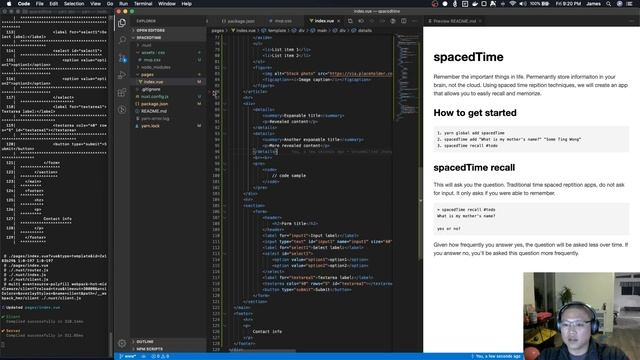This screenshot has height=360, width=640.
Task: Click 'template' in the breadcrumb bar
Action: click(277, 30)
